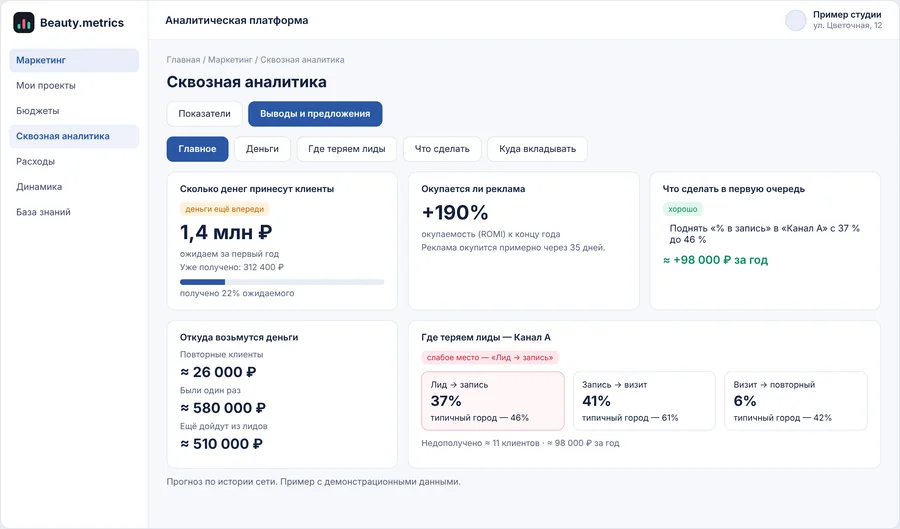The image size is (900, 529).
Task: Open the Где теряем лиды sub-tab
Action: tap(347, 149)
